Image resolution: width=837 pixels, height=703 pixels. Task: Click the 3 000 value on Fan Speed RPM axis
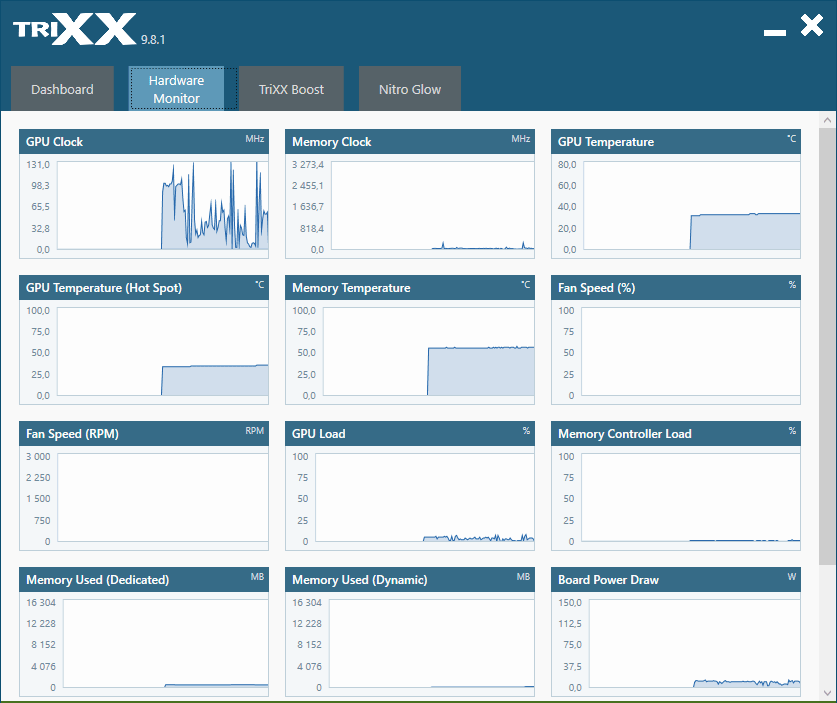click(38, 457)
